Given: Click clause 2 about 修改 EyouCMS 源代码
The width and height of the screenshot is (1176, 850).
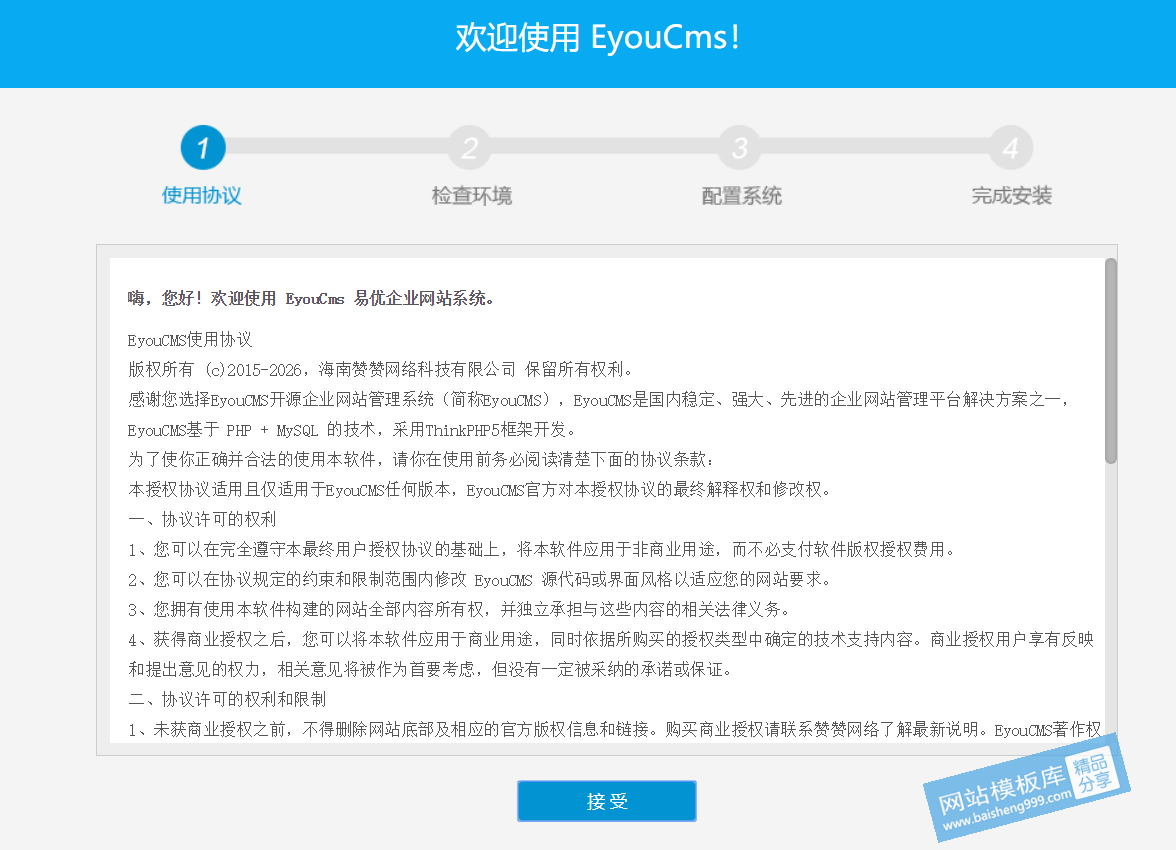Looking at the screenshot, I should coord(480,580).
